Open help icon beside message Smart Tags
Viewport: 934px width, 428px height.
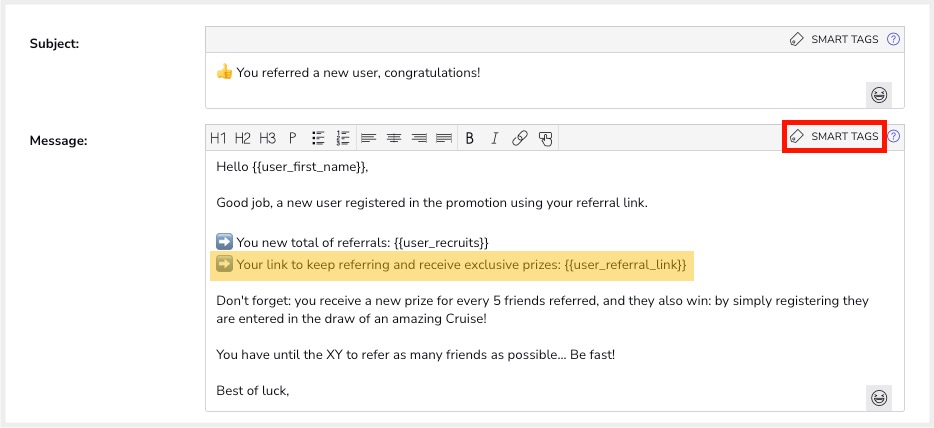(x=894, y=136)
